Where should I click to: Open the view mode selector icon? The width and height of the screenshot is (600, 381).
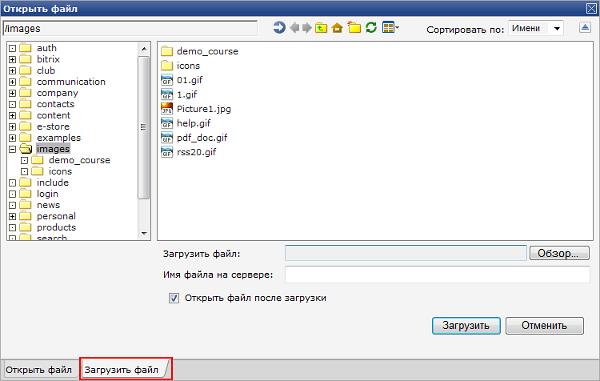pos(390,28)
